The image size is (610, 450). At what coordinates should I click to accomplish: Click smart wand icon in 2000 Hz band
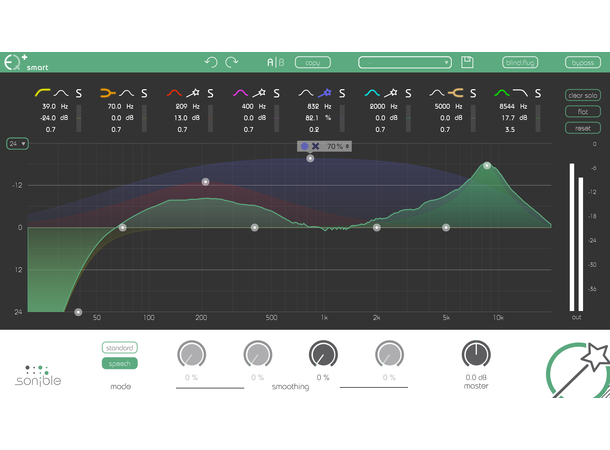coord(391,93)
